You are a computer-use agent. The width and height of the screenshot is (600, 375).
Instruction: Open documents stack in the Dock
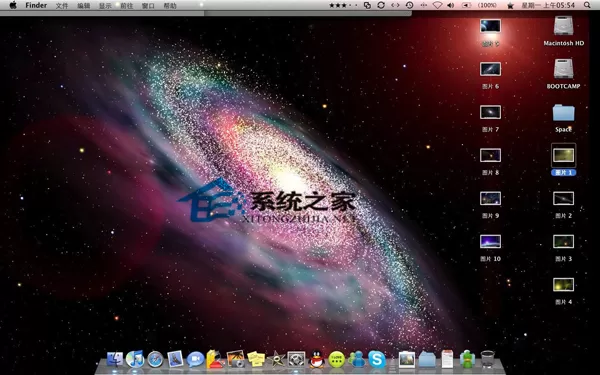point(447,359)
